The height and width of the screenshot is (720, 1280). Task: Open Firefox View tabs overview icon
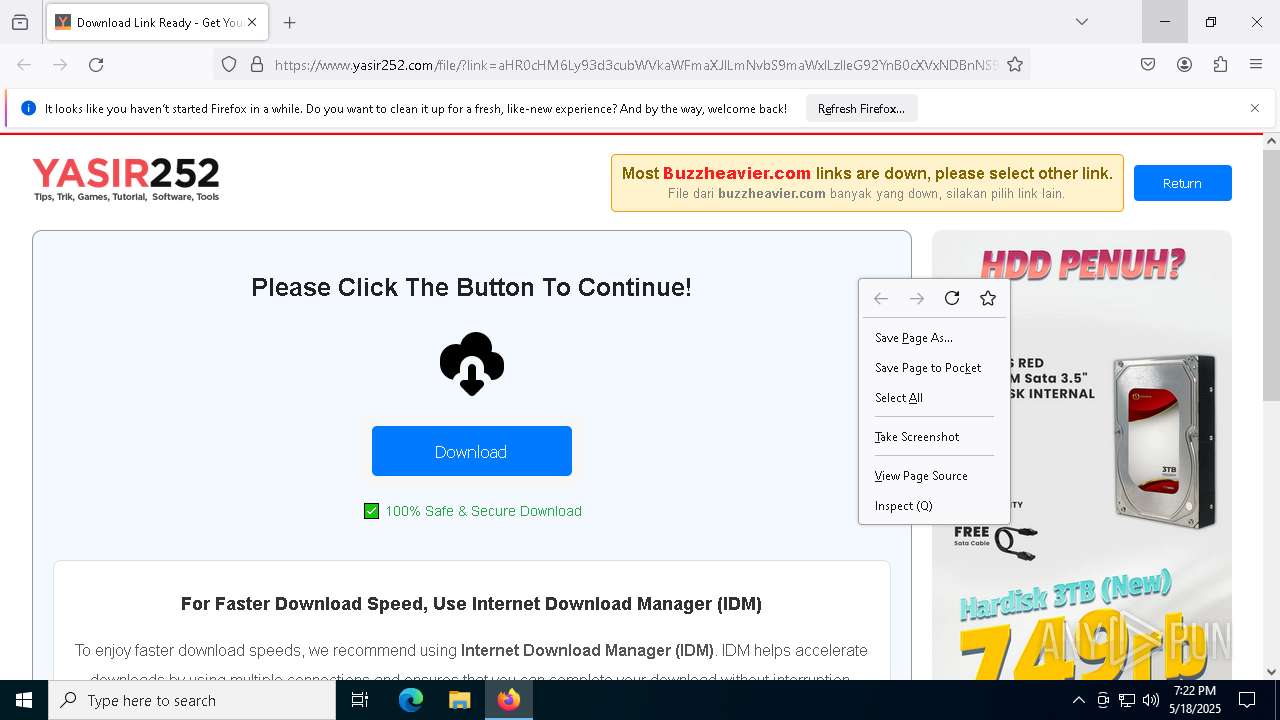(20, 22)
